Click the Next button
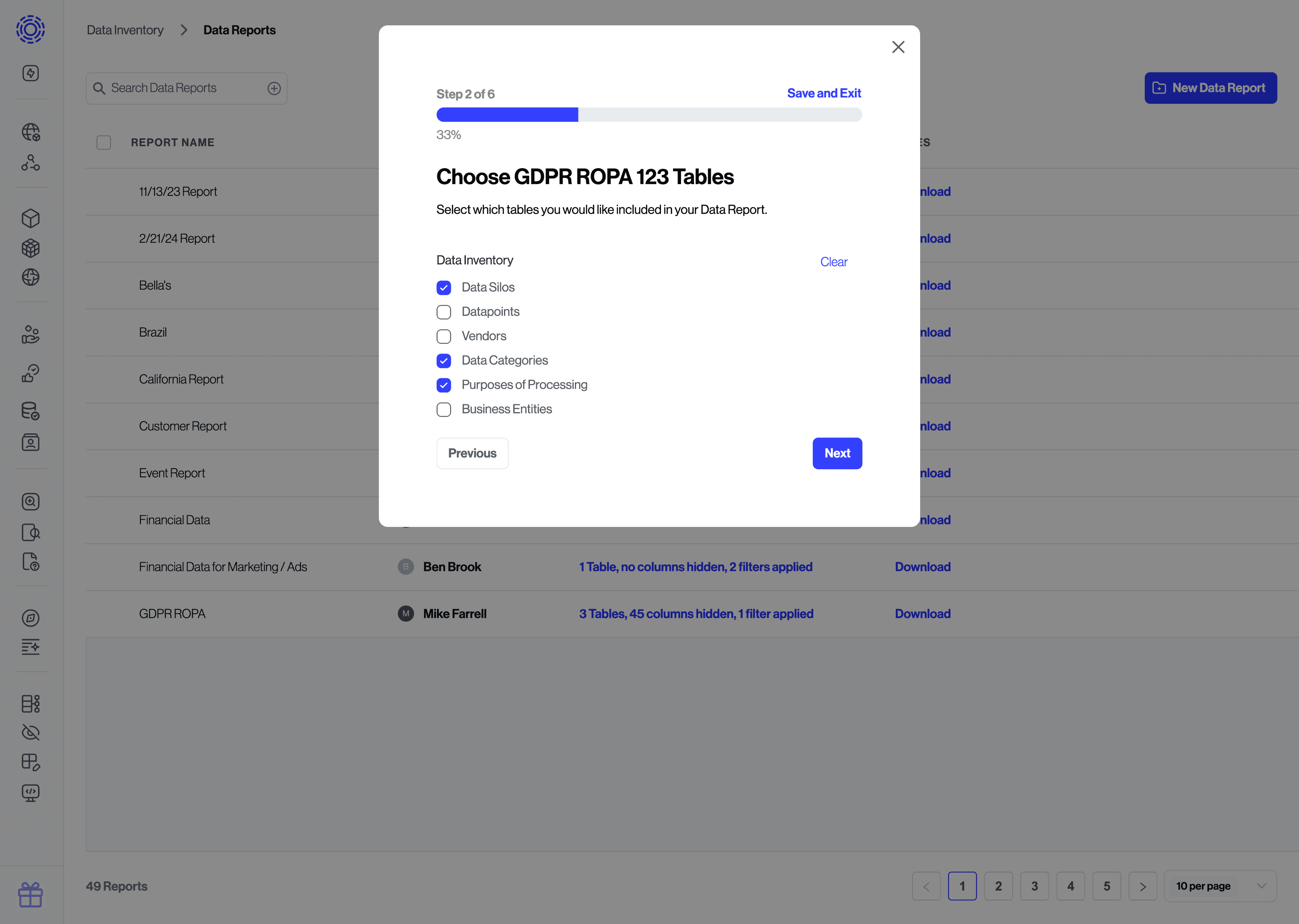Viewport: 1299px width, 924px height. pos(837,453)
